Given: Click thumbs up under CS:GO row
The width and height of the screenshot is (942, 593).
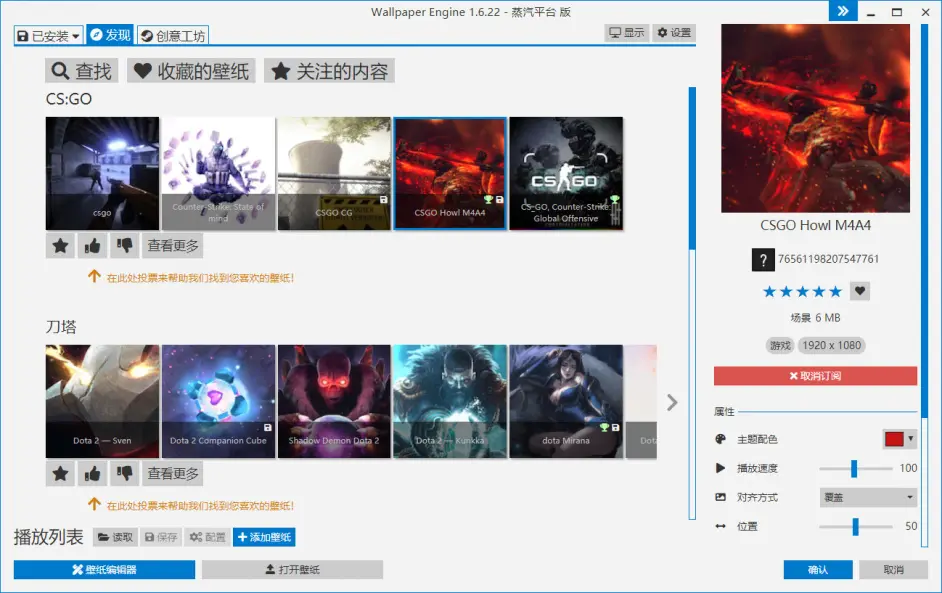Looking at the screenshot, I should tap(93, 246).
